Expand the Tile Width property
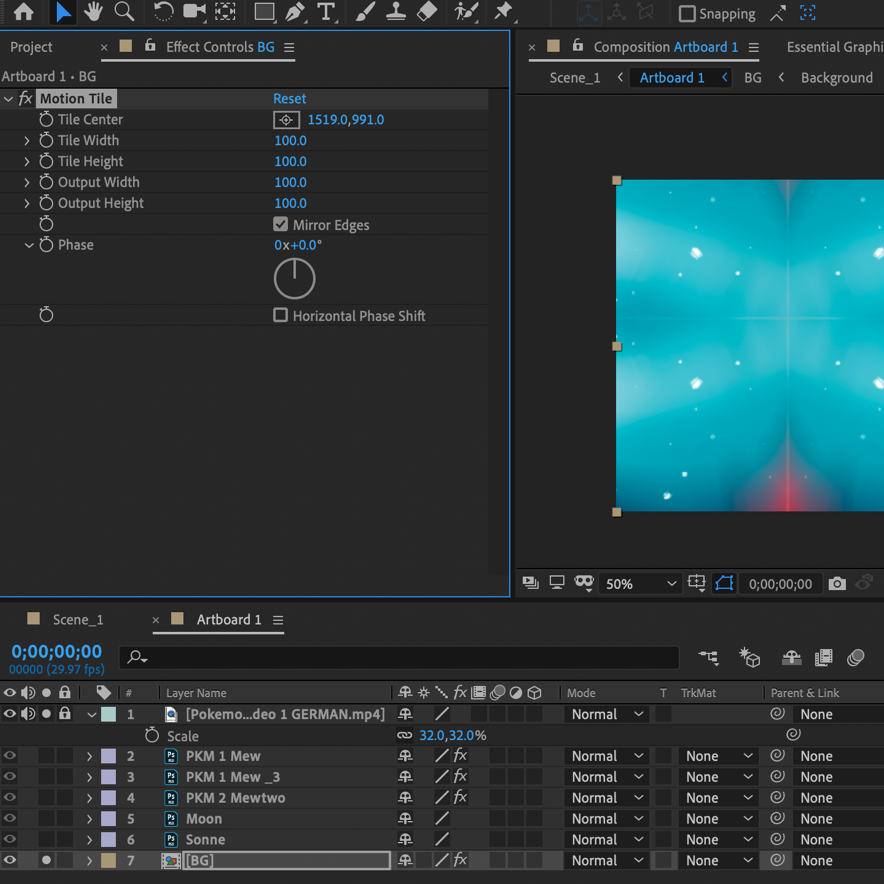884x884 pixels. pyautogui.click(x=27, y=141)
